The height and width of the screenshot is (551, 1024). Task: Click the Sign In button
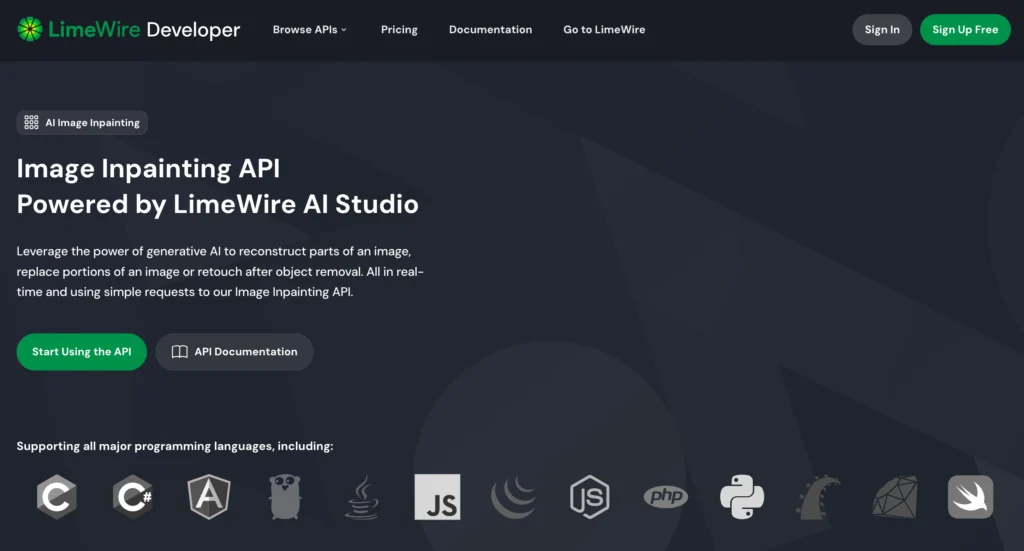[882, 29]
